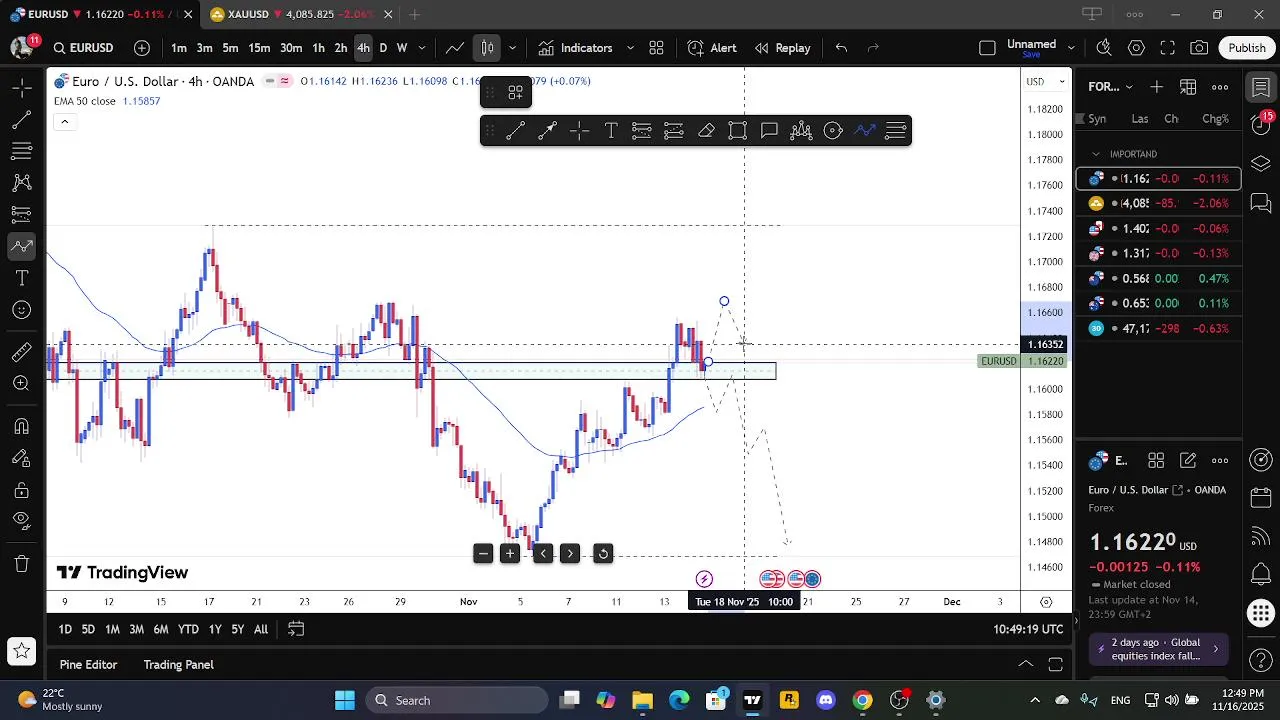Toggle stay in drawing mode
1280x720 pixels.
[21, 458]
